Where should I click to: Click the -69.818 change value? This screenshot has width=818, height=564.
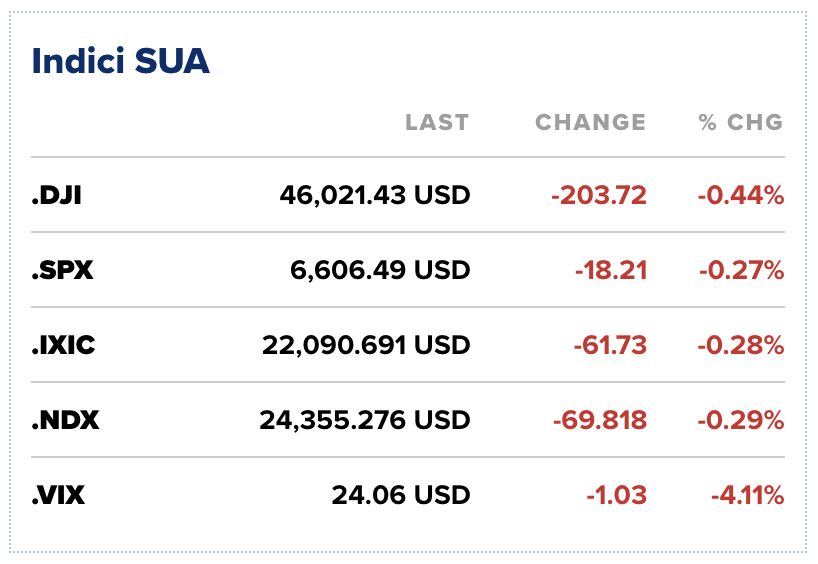tap(600, 420)
